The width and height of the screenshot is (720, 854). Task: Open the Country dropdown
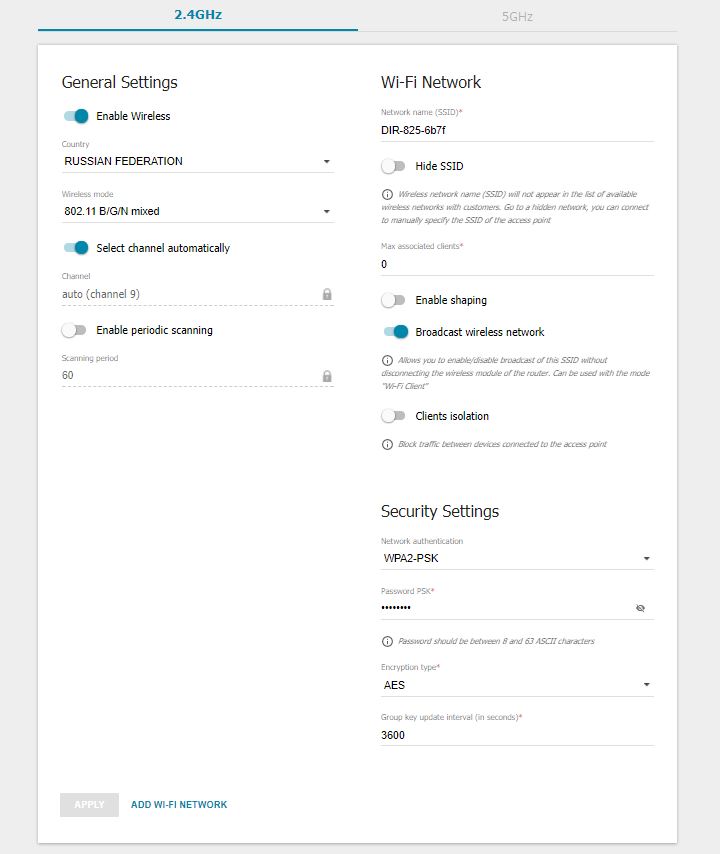(x=197, y=161)
